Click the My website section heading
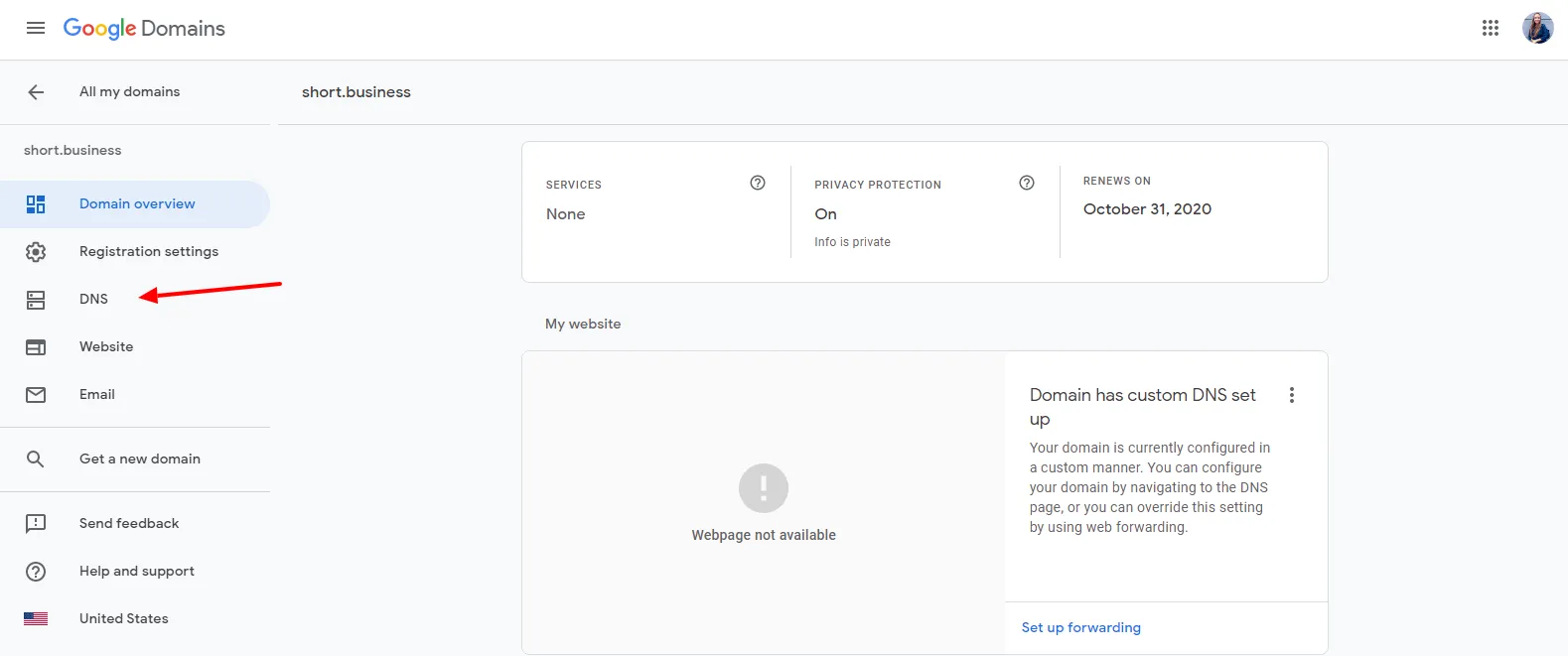Screen dimensions: 1568x656 coord(583,324)
